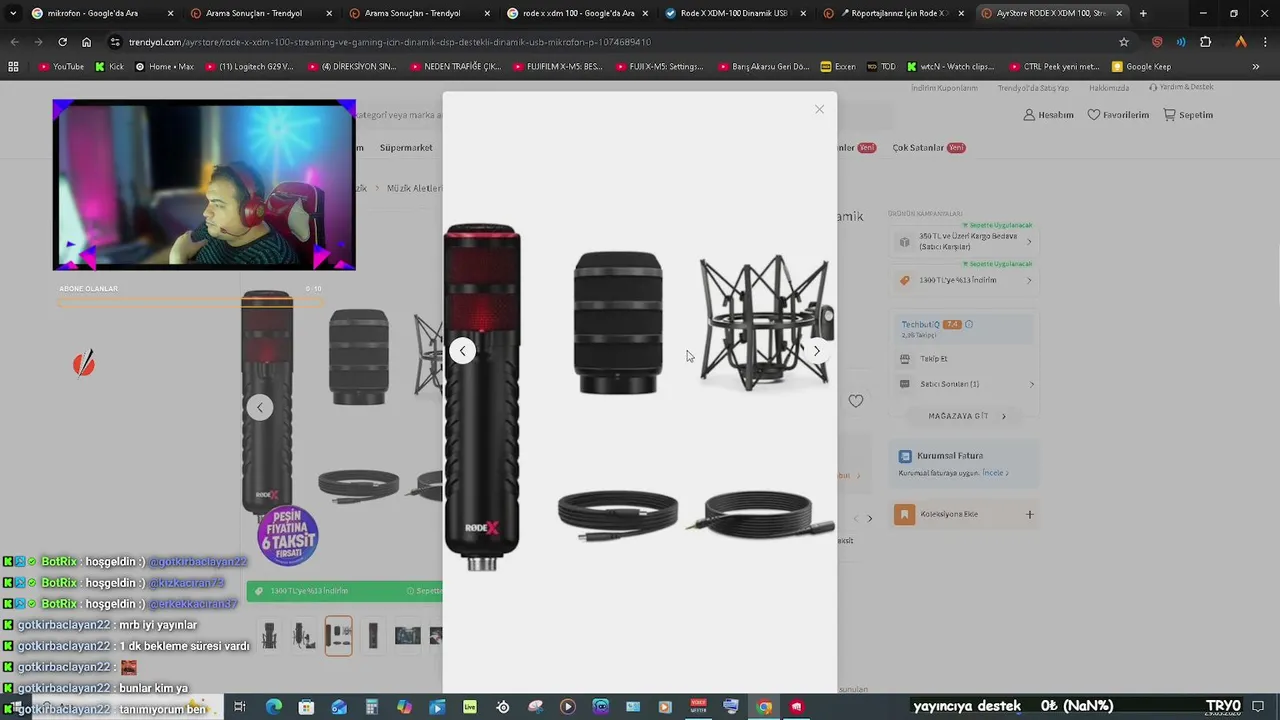Viewport: 1280px width, 720px height.
Task: Open Sepetim shopping cart
Action: (1188, 115)
